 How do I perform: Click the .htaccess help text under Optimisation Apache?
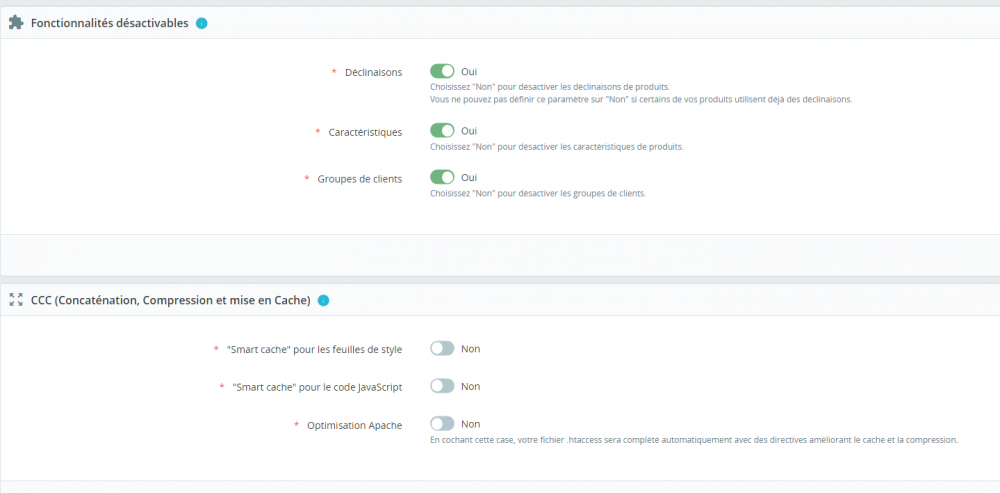pyautogui.click(x=693, y=440)
